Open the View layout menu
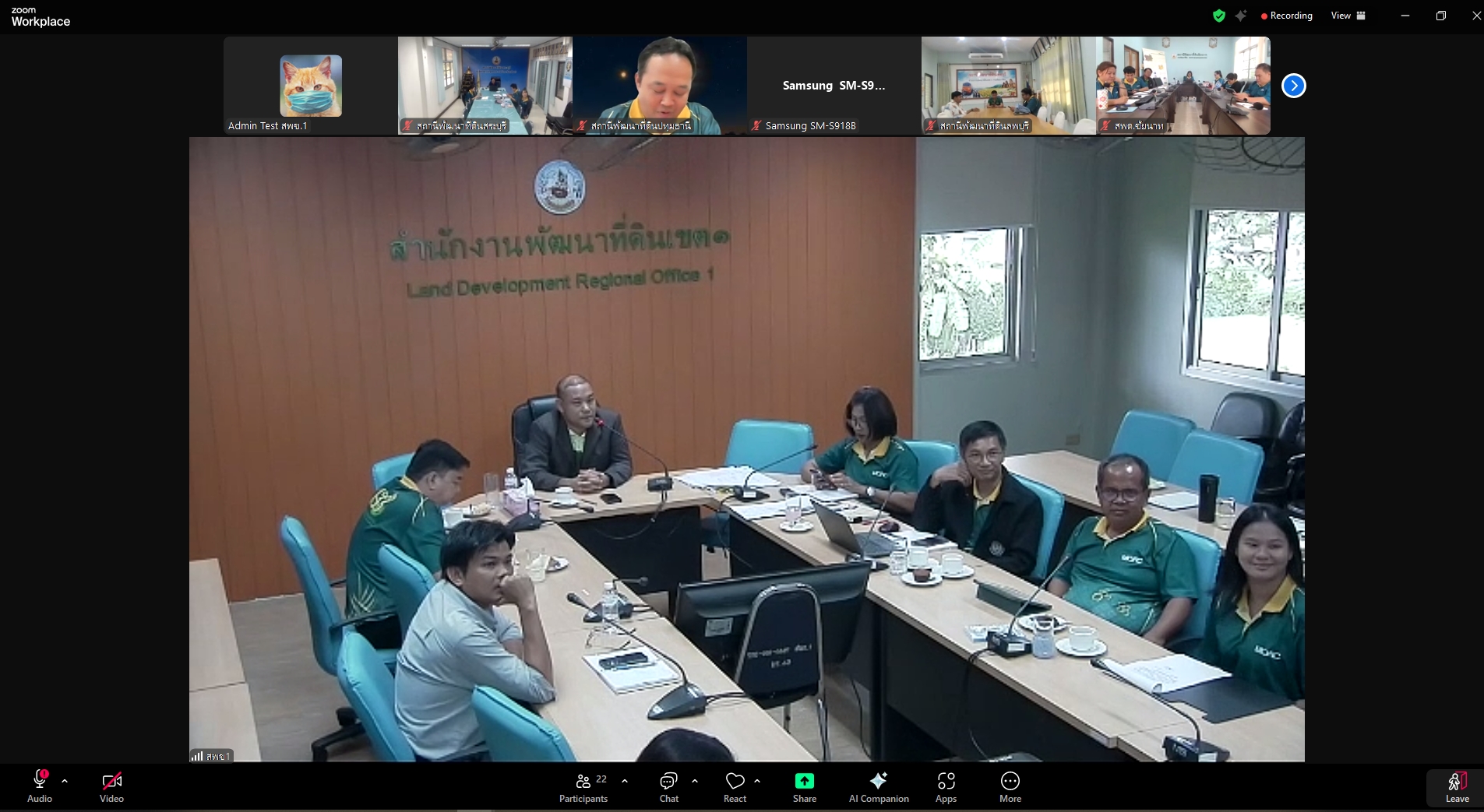This screenshot has height=812, width=1484. point(1348,16)
